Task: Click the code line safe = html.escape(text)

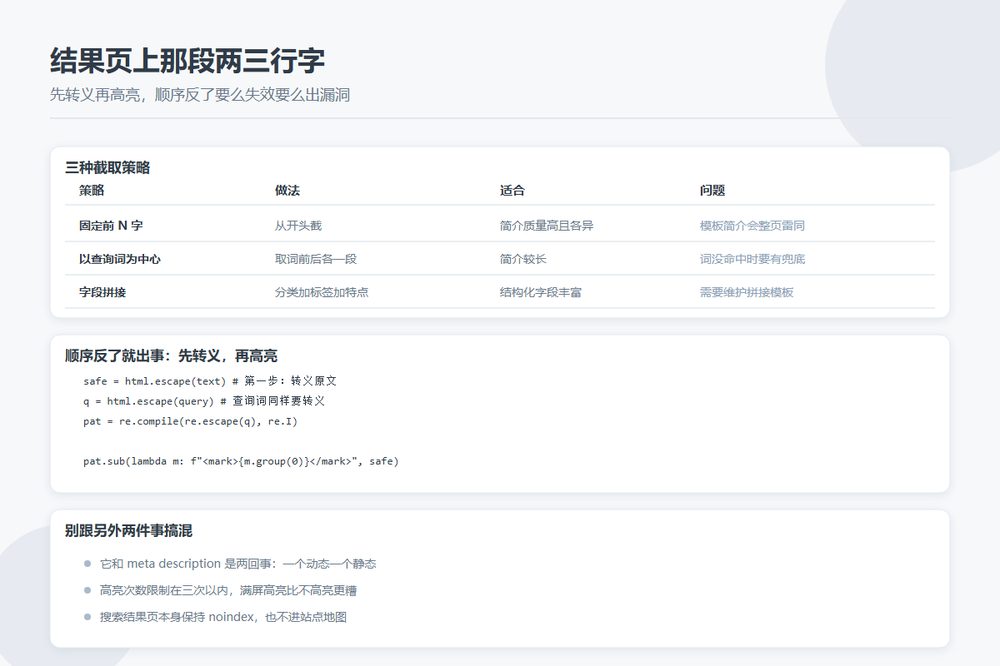Action: pyautogui.click(x=210, y=381)
